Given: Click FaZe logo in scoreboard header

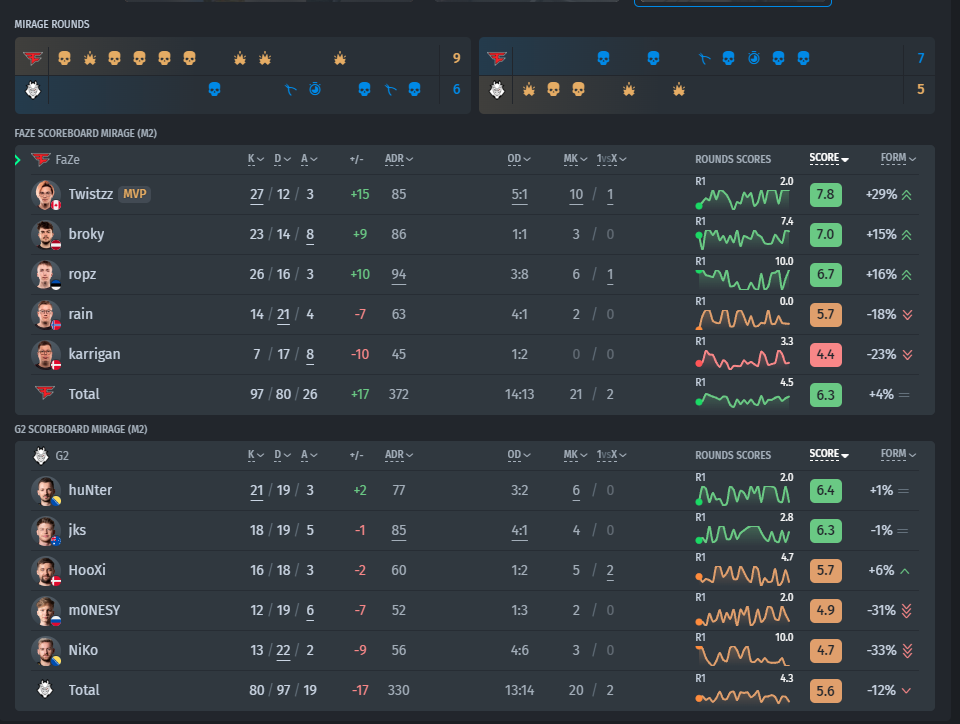Looking at the screenshot, I should [x=40, y=159].
